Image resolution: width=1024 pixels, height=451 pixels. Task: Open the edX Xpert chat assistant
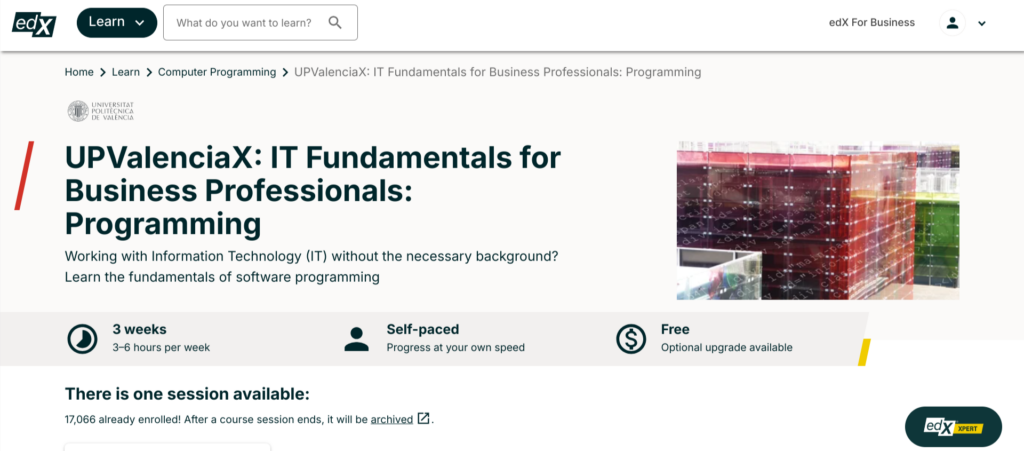pyautogui.click(x=952, y=427)
